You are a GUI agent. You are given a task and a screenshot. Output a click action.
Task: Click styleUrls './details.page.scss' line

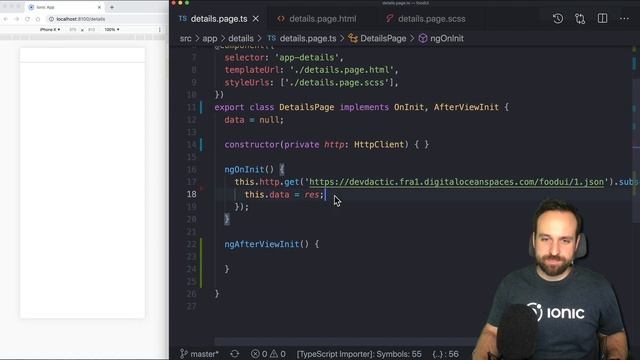coord(311,82)
